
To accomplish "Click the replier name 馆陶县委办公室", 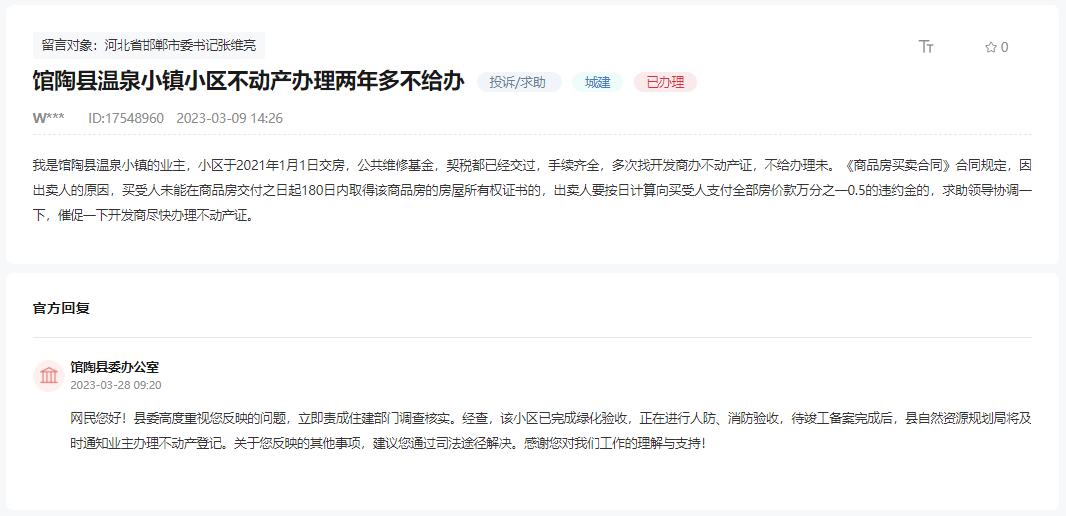I will (114, 368).
